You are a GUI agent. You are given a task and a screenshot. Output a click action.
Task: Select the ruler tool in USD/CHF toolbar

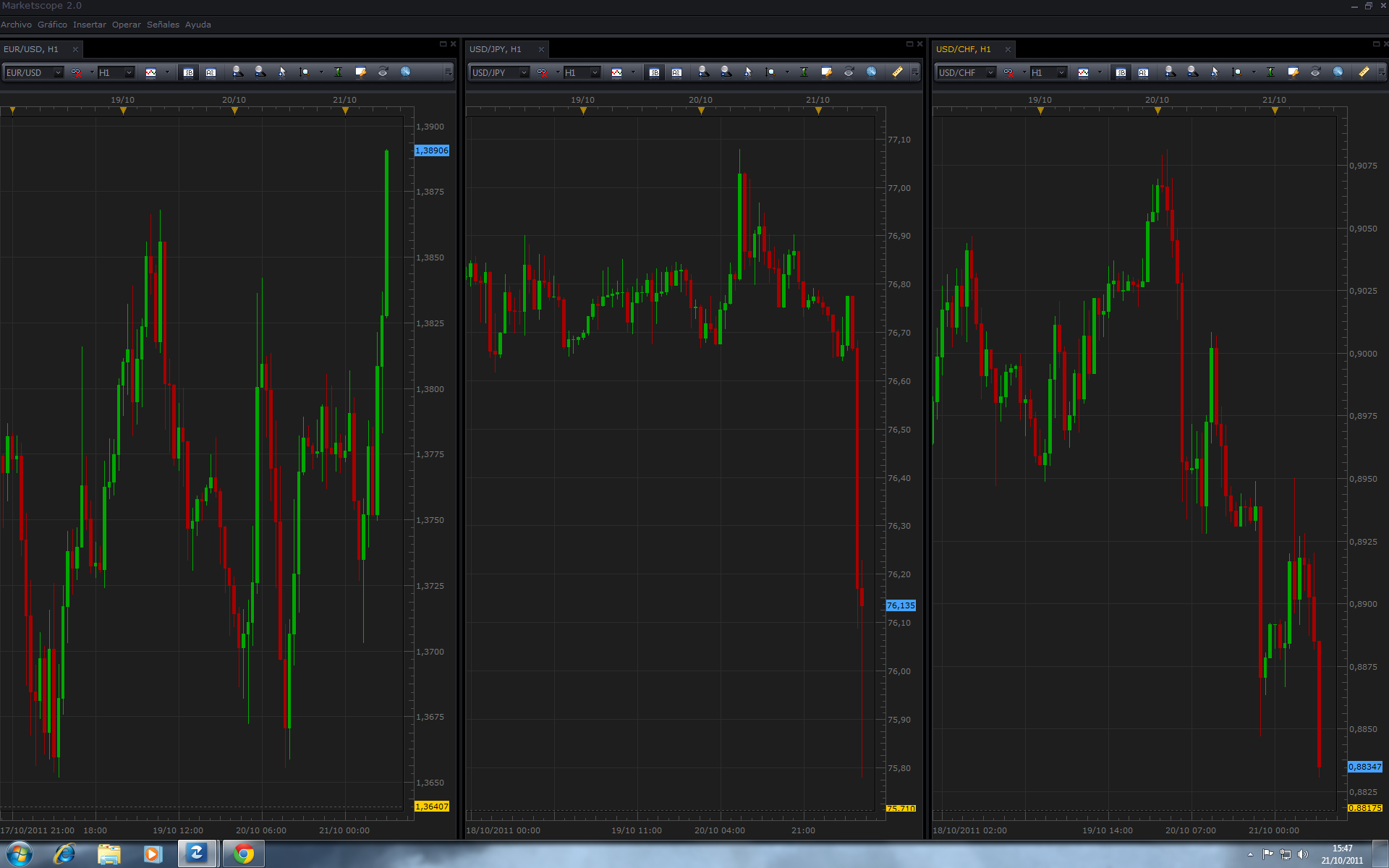[1363, 72]
